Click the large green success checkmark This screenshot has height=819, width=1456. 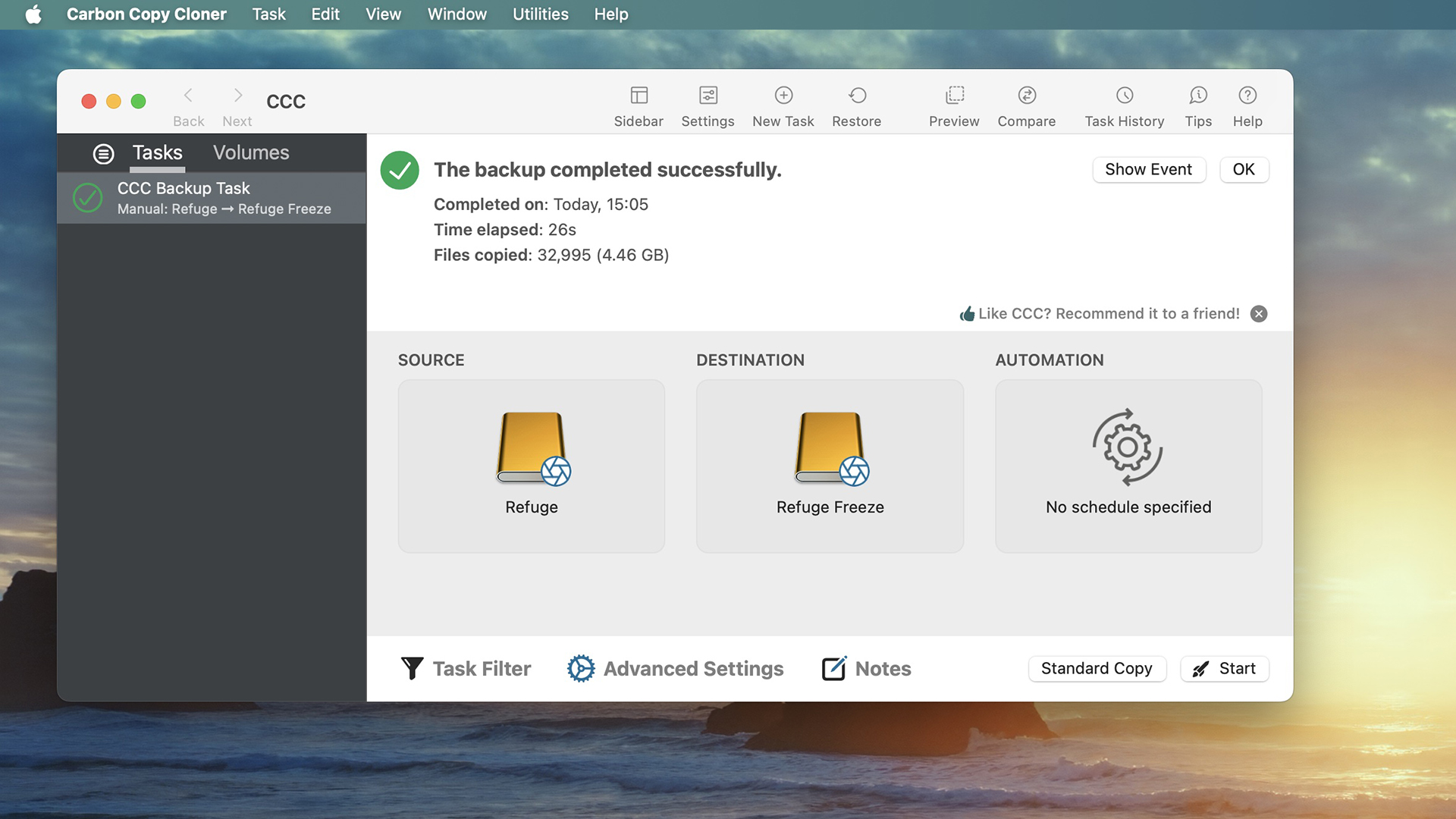400,170
